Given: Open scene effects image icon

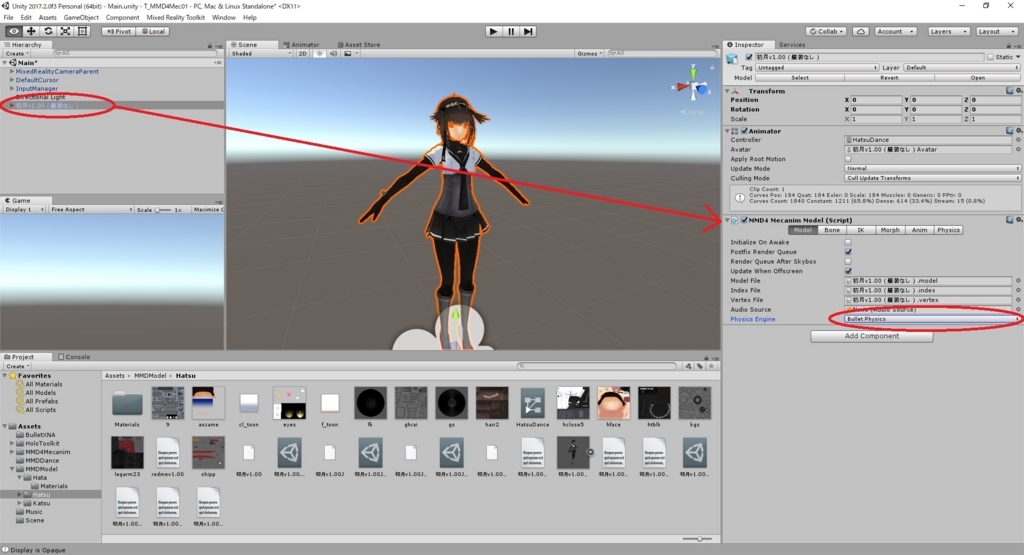Looking at the screenshot, I should pos(348,54).
